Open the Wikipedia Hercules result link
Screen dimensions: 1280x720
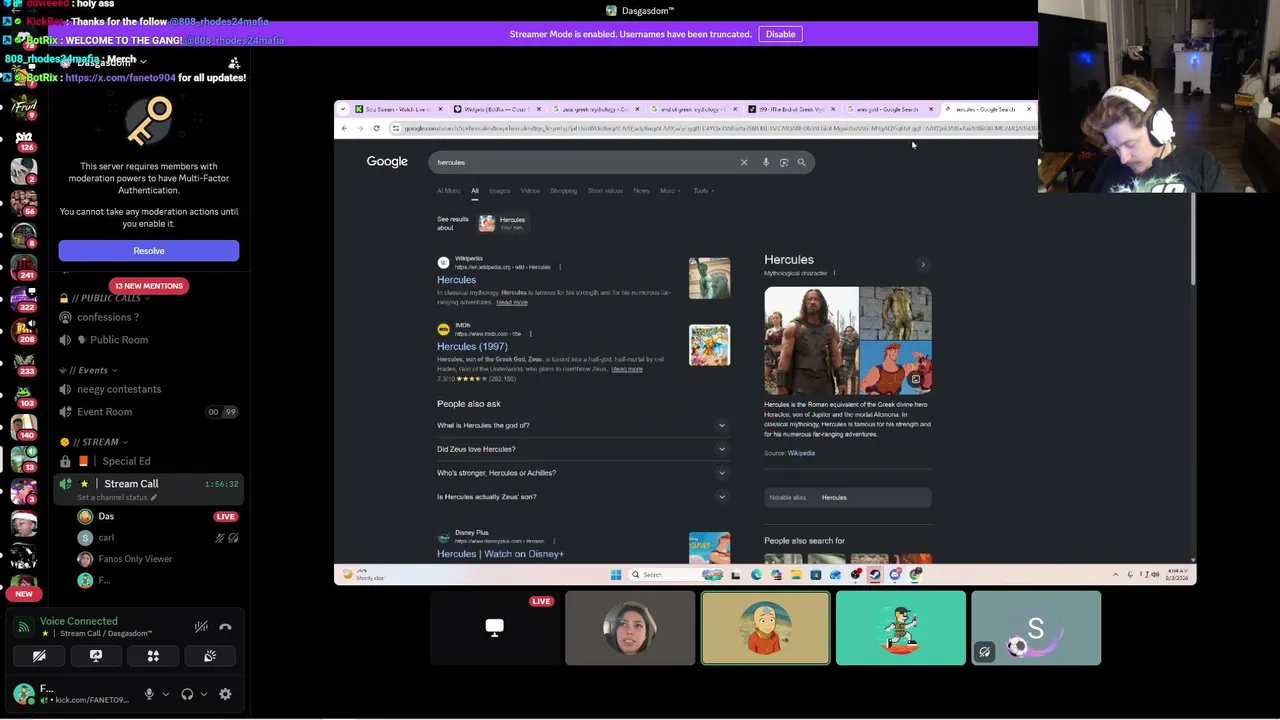[x=456, y=280]
